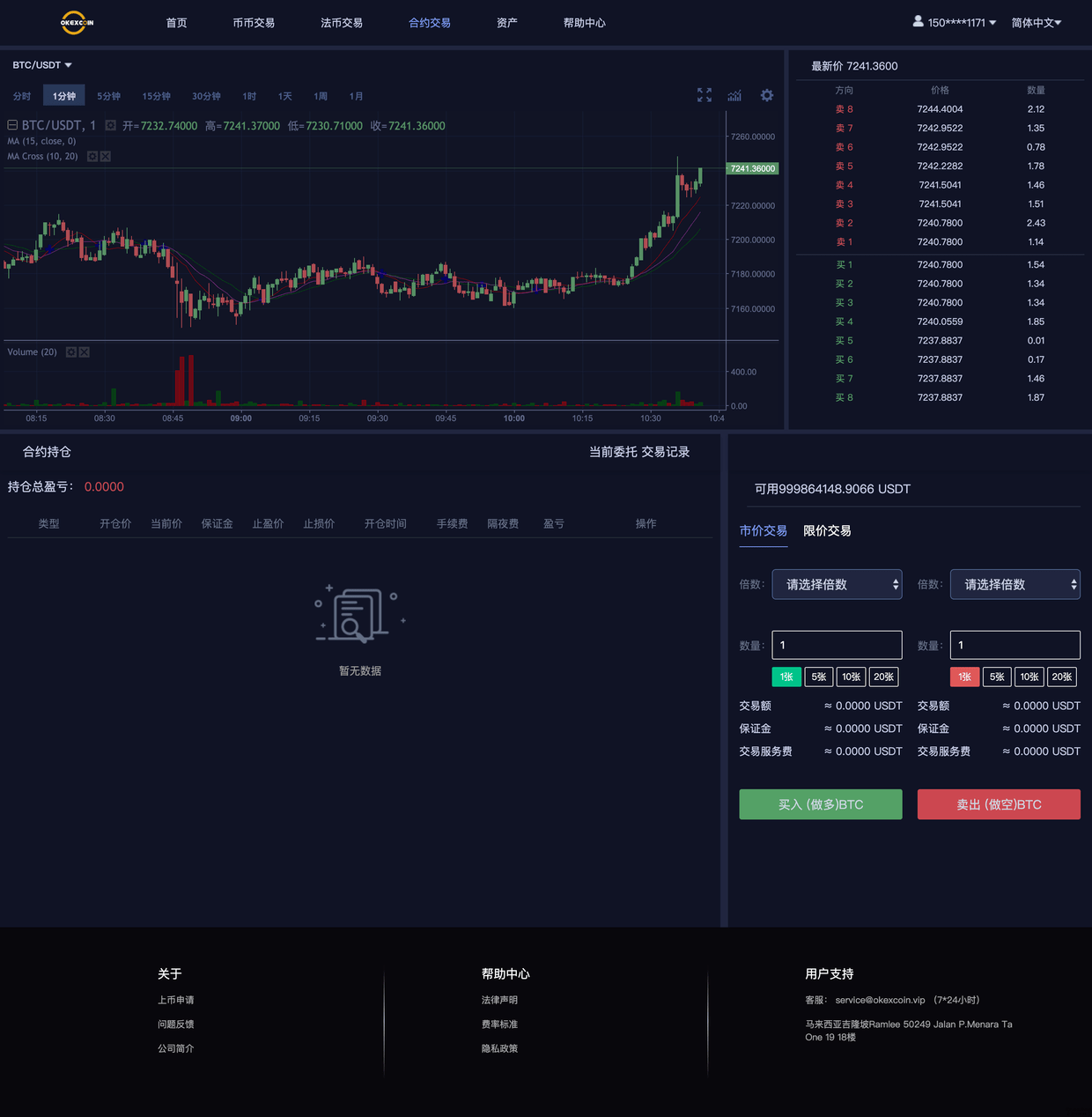The image size is (1092, 1117).
Task: Click the 卖 8 order book row
Action: pyautogui.click(x=940, y=109)
